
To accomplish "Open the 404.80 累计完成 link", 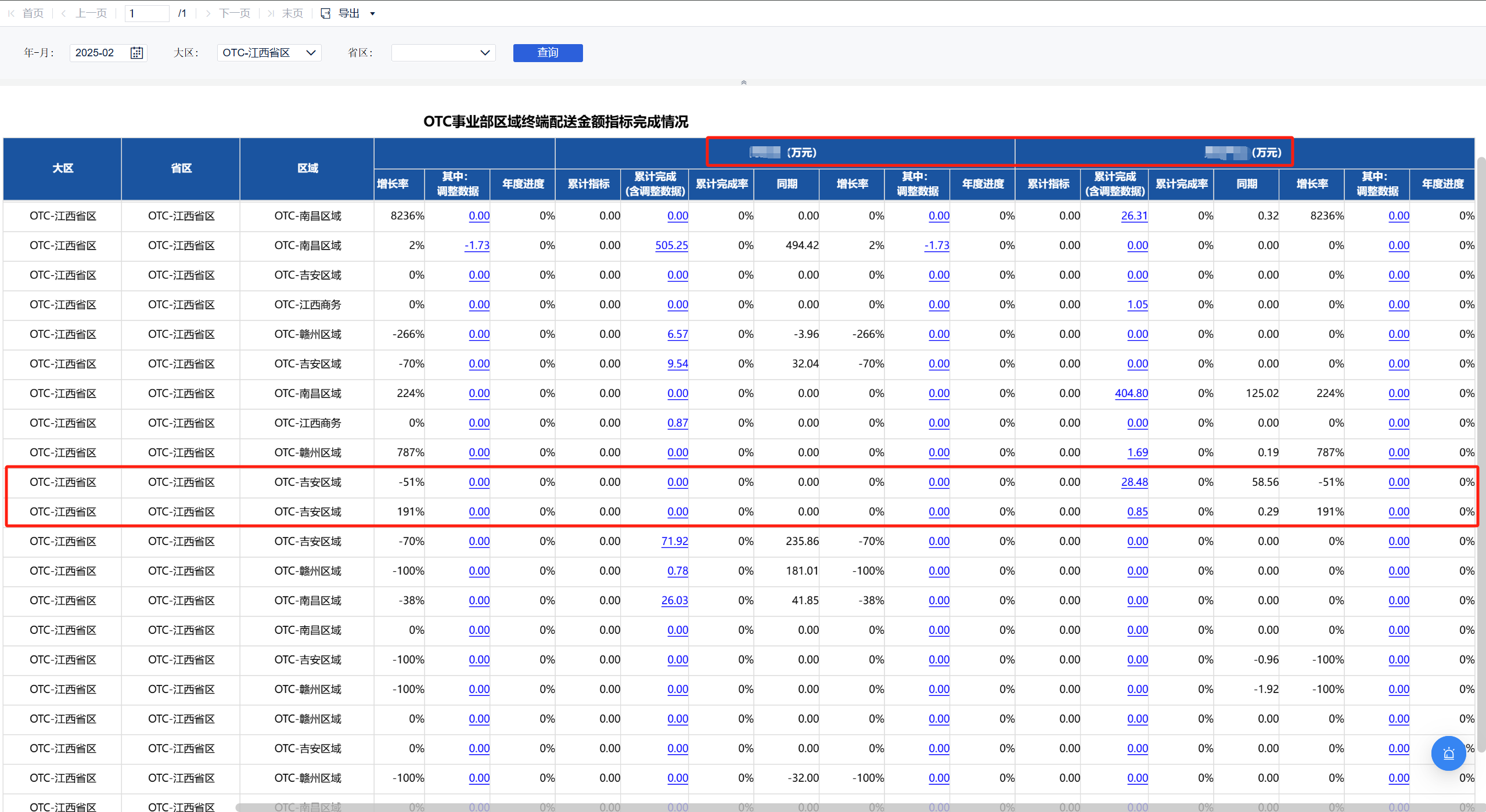I will tap(1131, 394).
